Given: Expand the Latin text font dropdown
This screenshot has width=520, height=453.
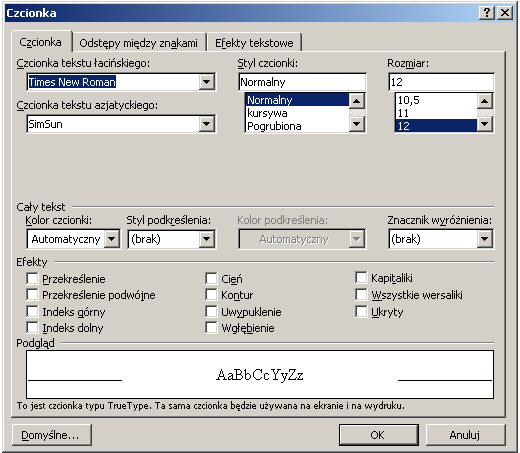Looking at the screenshot, I should click(206, 82).
